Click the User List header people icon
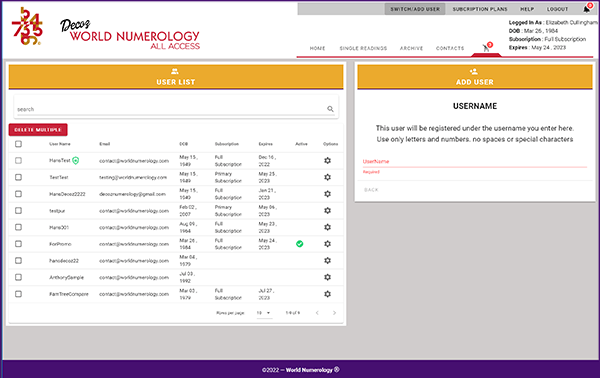The image size is (600, 378). click(175, 71)
